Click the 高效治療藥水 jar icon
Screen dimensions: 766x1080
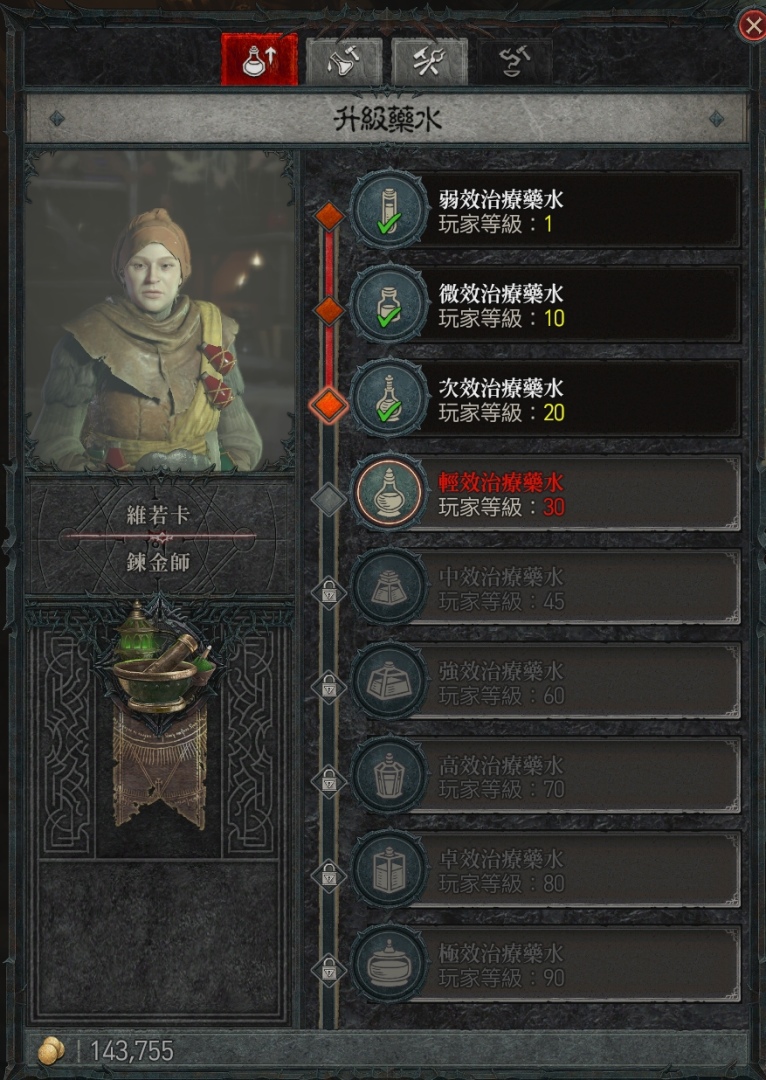coord(389,776)
